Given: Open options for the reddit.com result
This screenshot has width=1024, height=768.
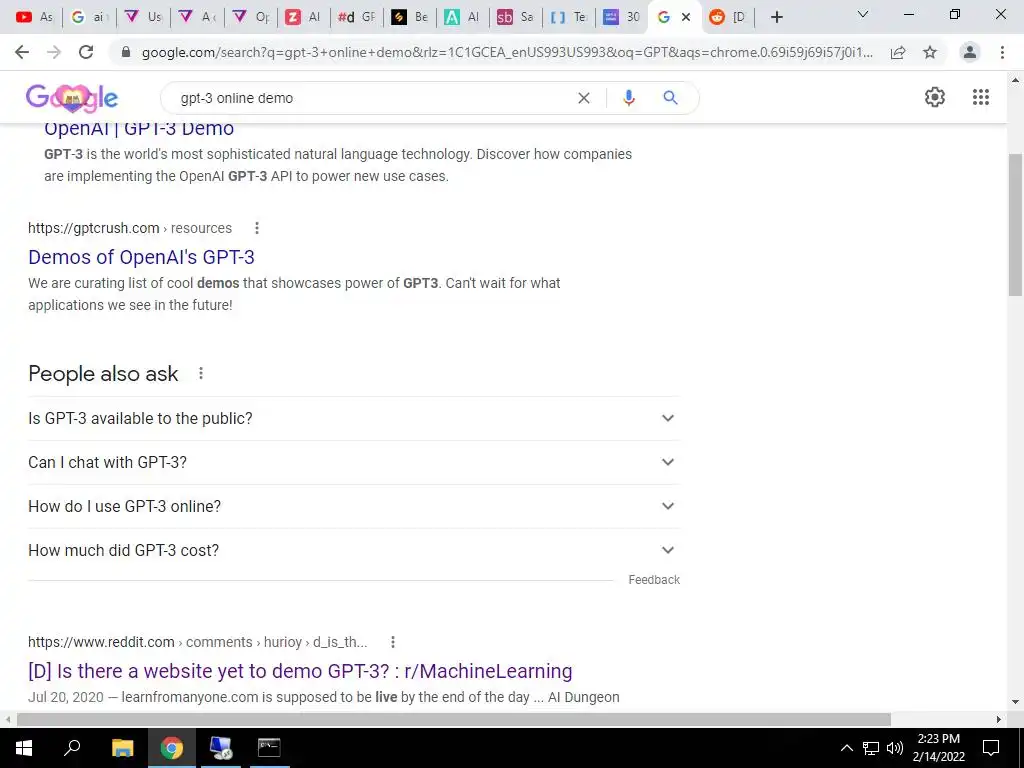Looking at the screenshot, I should click(392, 642).
